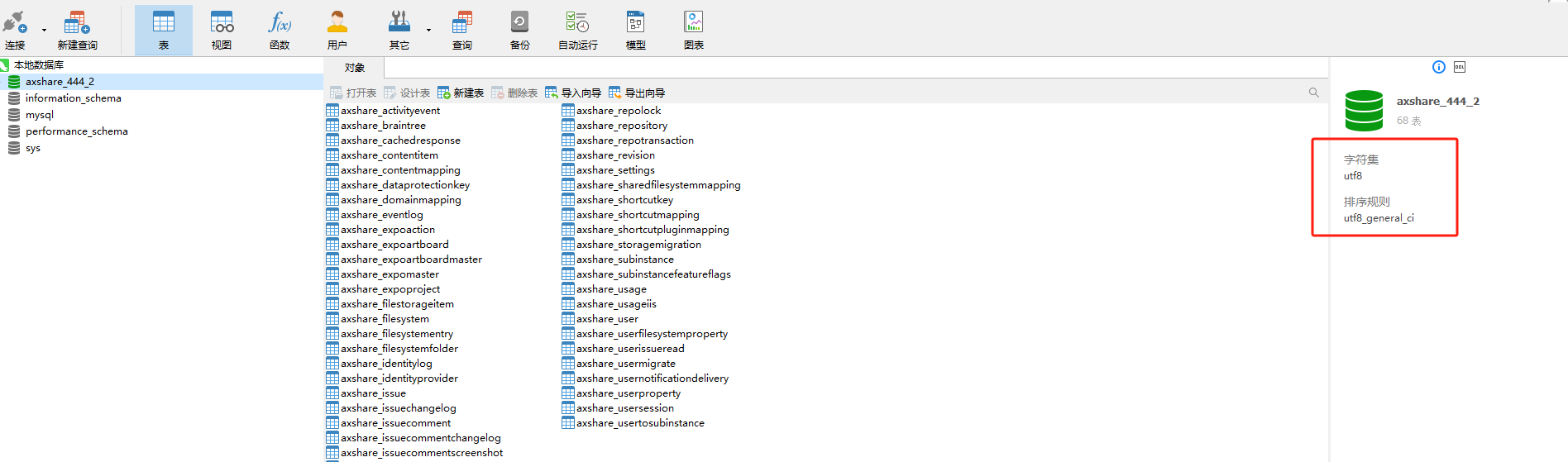Open the 图表 (Chart) toolbar icon
This screenshot has height=462, width=1568.
point(694,30)
